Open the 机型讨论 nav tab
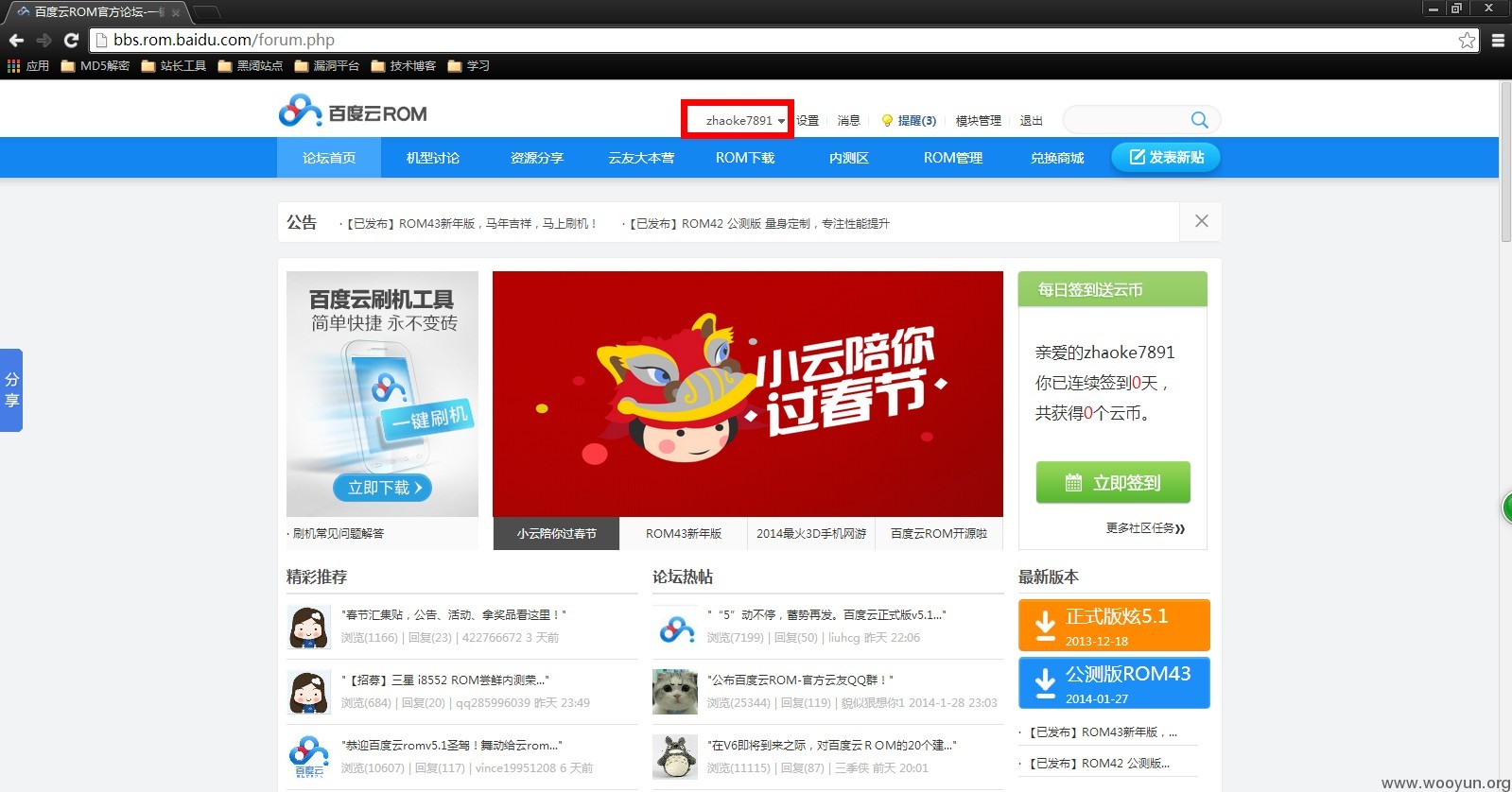 coord(433,158)
